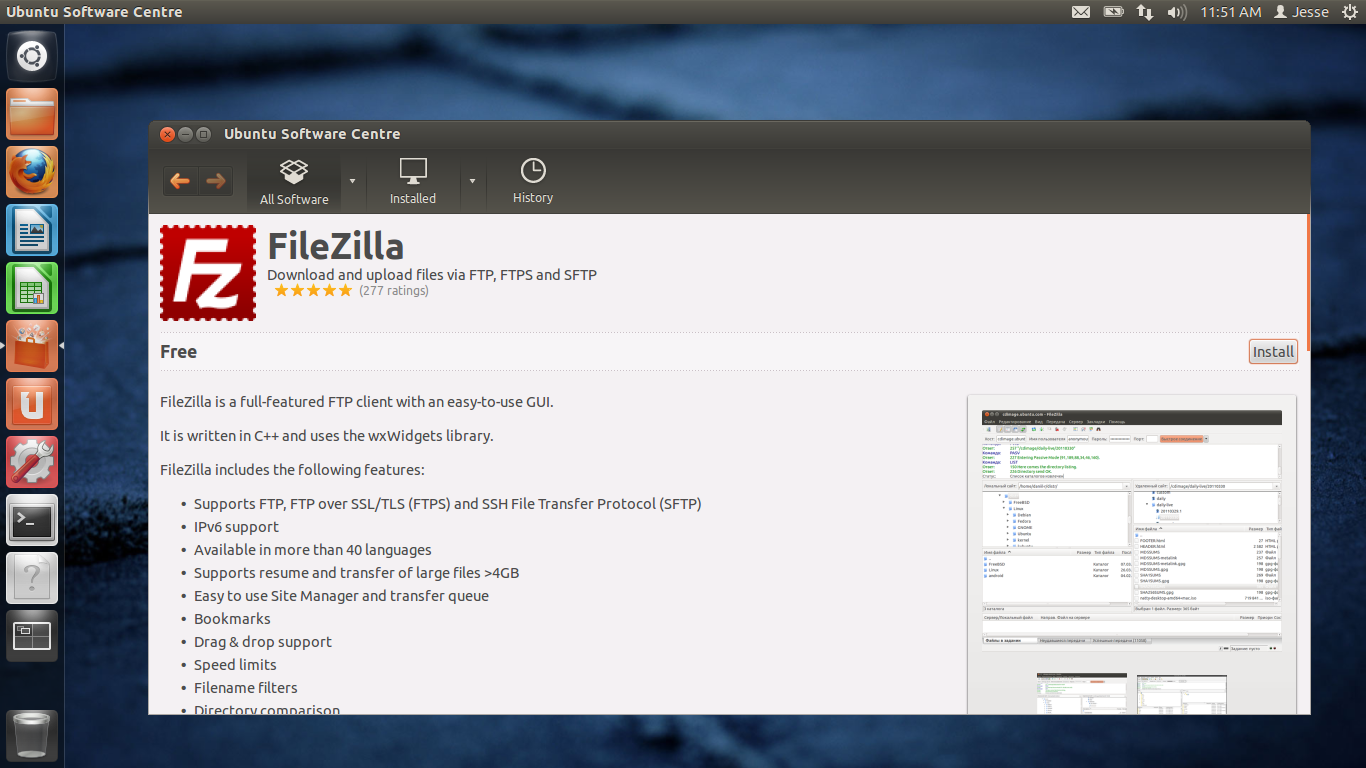Go back with the left arrow button

pos(180,181)
